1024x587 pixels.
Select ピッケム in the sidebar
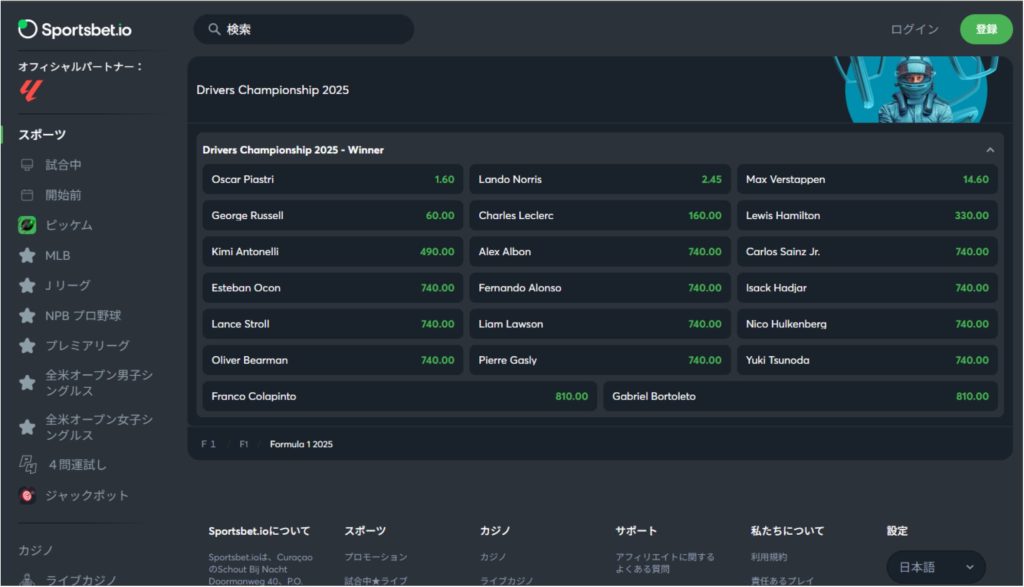point(69,225)
